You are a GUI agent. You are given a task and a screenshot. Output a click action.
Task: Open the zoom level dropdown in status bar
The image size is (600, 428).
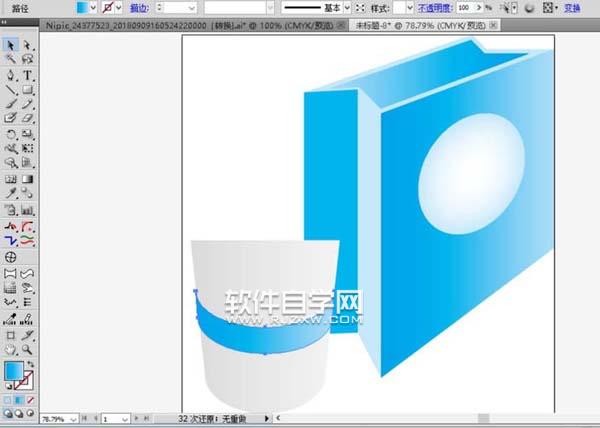[x=74, y=419]
